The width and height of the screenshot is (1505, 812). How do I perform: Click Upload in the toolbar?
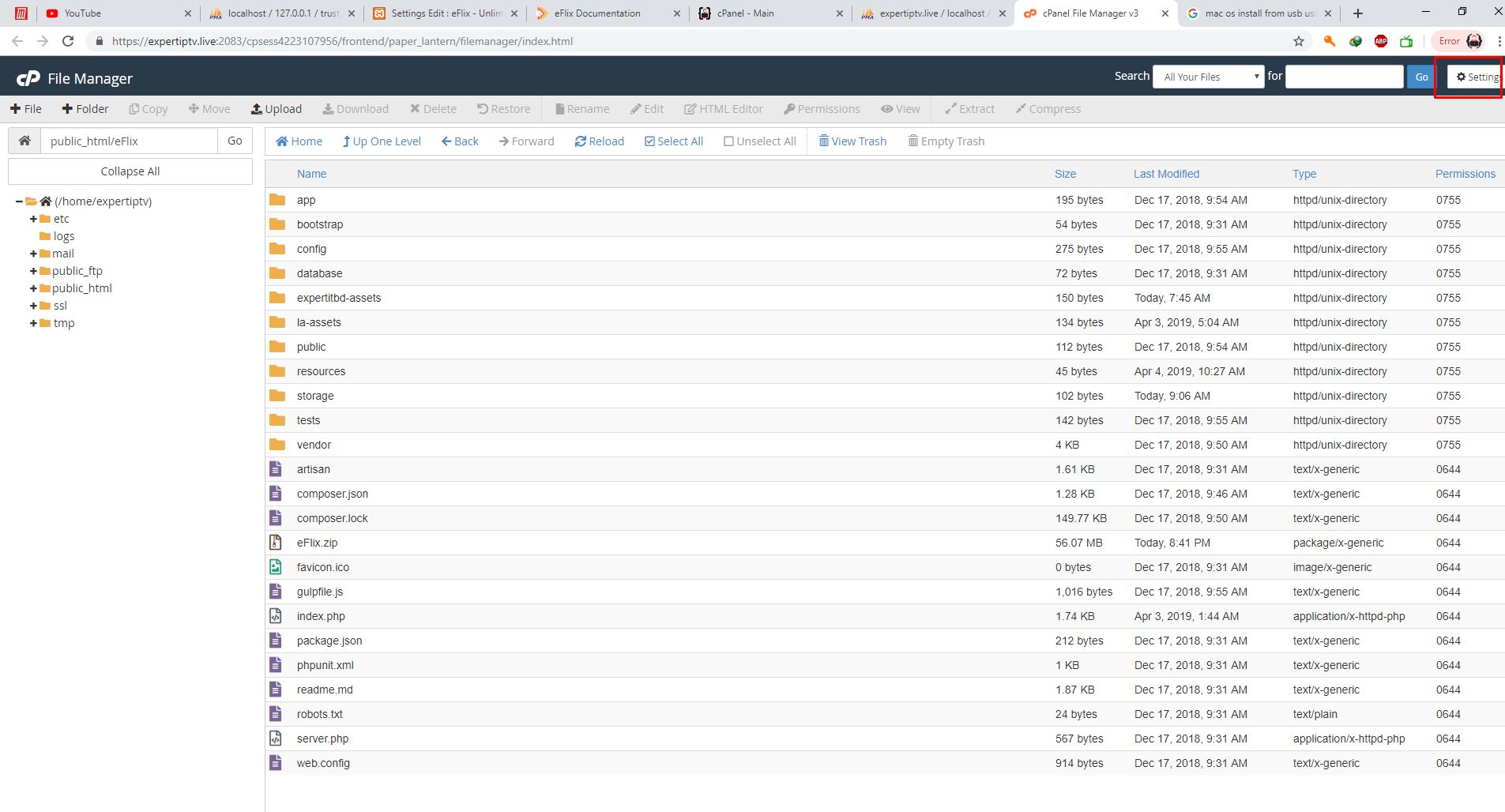277,109
